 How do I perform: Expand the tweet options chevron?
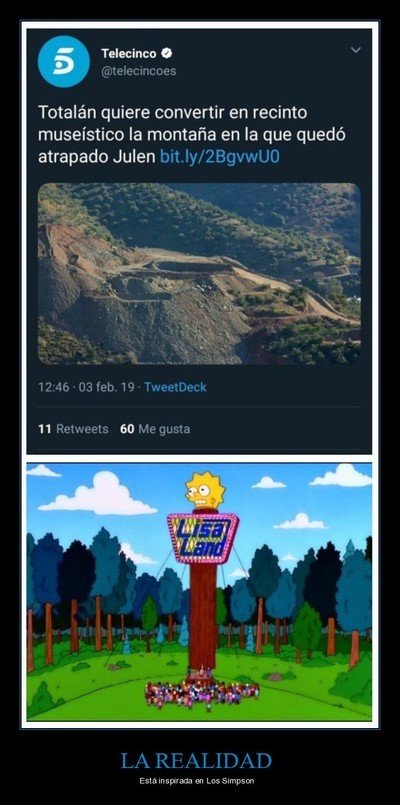(355, 50)
